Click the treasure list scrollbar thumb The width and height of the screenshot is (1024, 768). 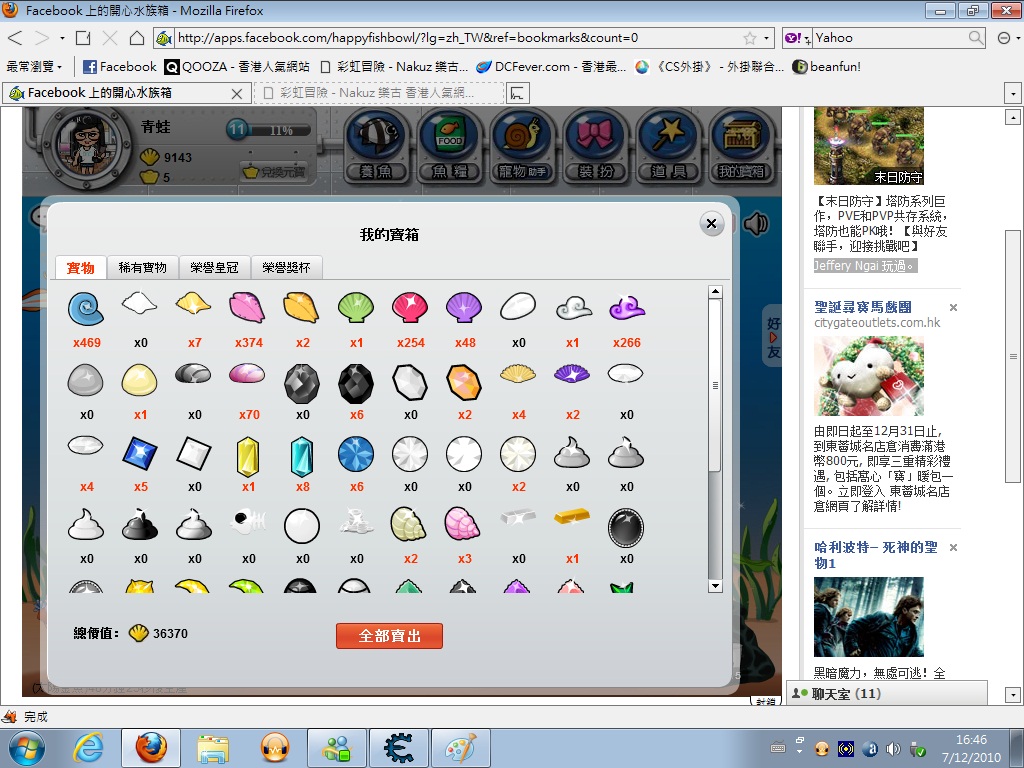pyautogui.click(x=715, y=385)
